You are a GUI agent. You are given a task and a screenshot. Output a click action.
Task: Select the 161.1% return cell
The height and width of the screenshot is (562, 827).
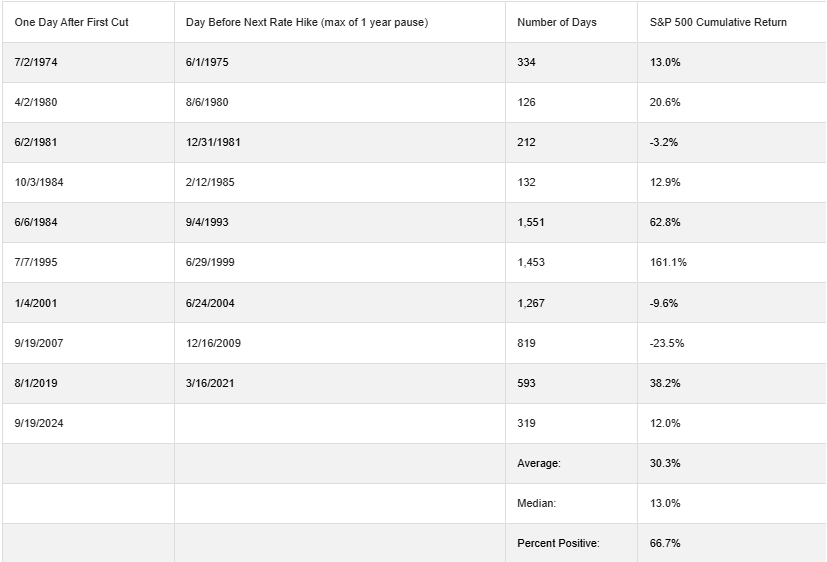point(732,262)
